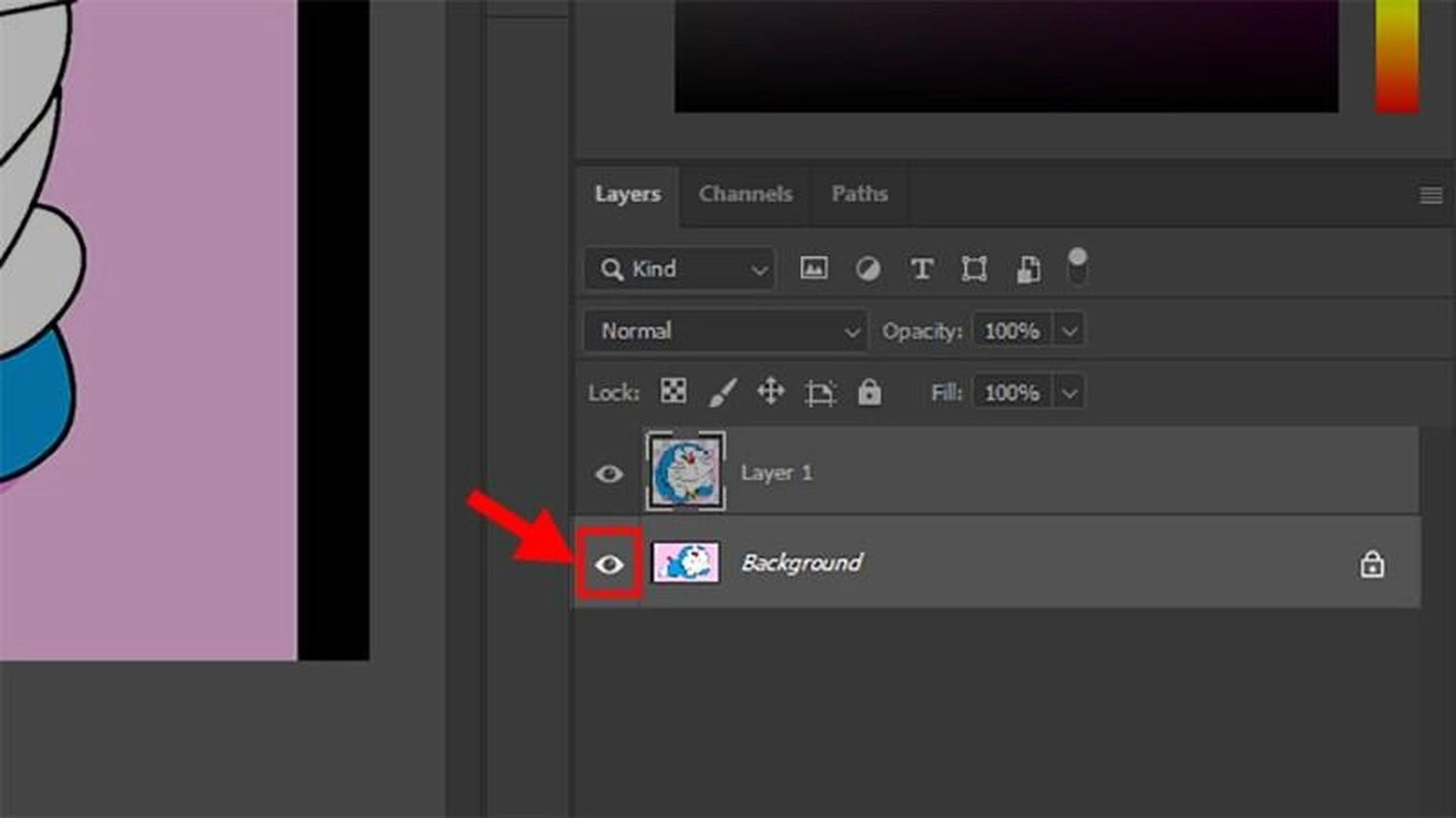This screenshot has height=818, width=1456.
Task: Expand the Fill slider arrow
Action: click(1069, 393)
